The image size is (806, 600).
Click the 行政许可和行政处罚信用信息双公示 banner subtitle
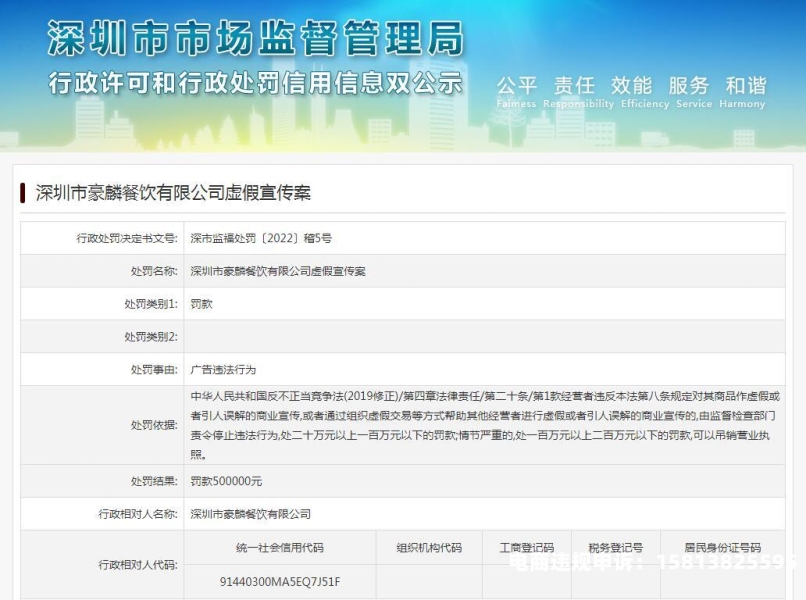(x=255, y=83)
